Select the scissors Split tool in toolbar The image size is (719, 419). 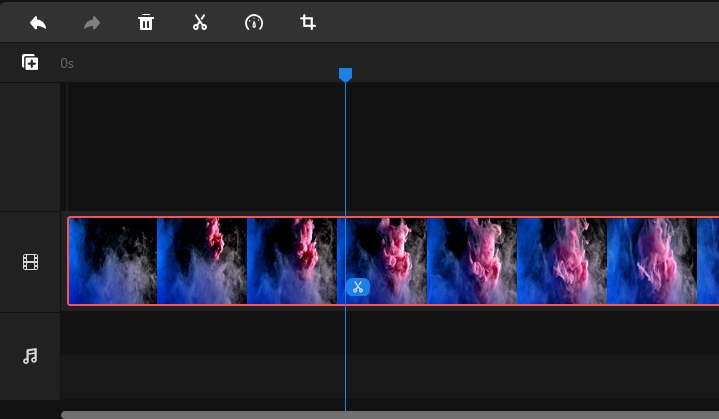200,22
